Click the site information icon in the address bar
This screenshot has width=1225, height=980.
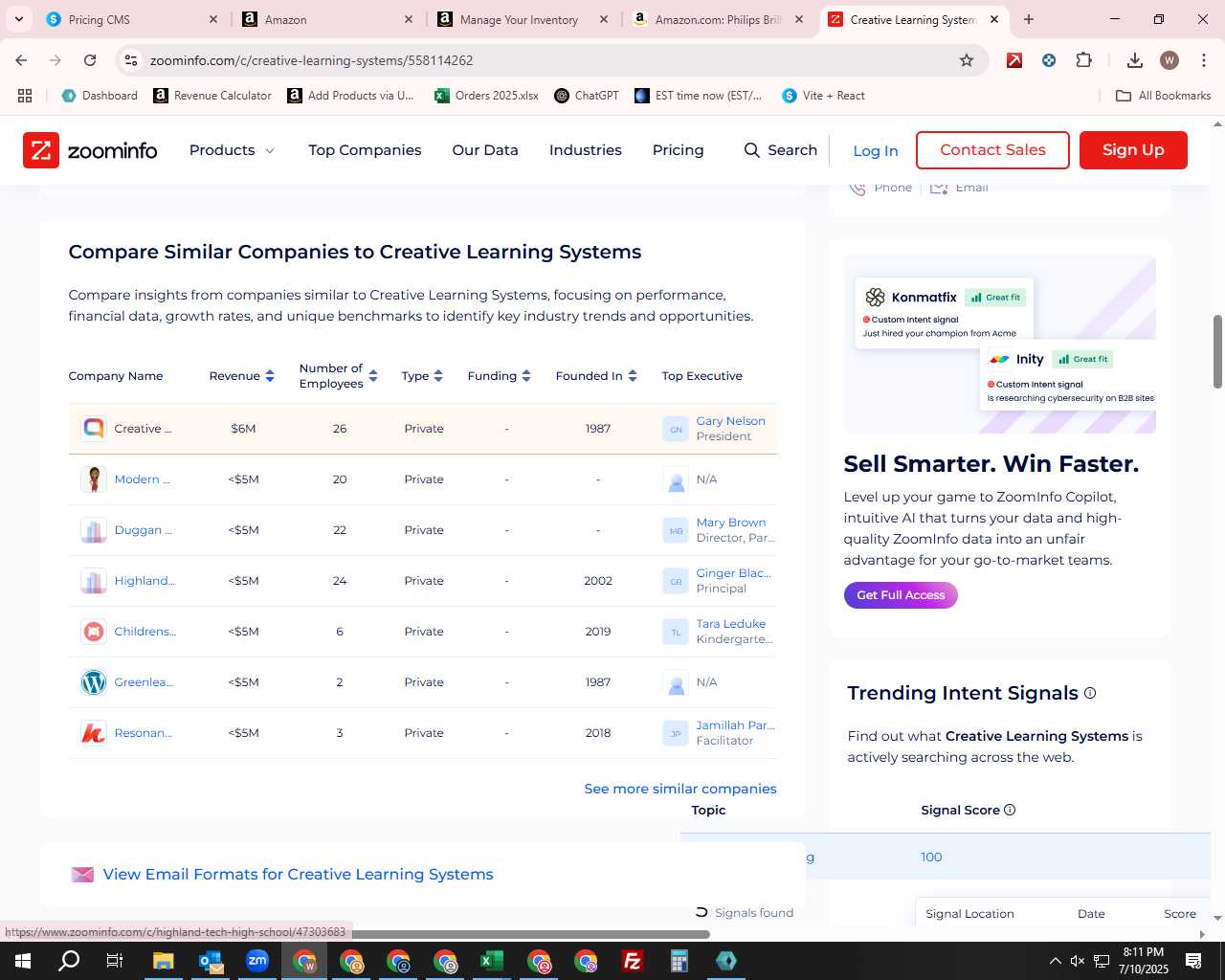[132, 60]
